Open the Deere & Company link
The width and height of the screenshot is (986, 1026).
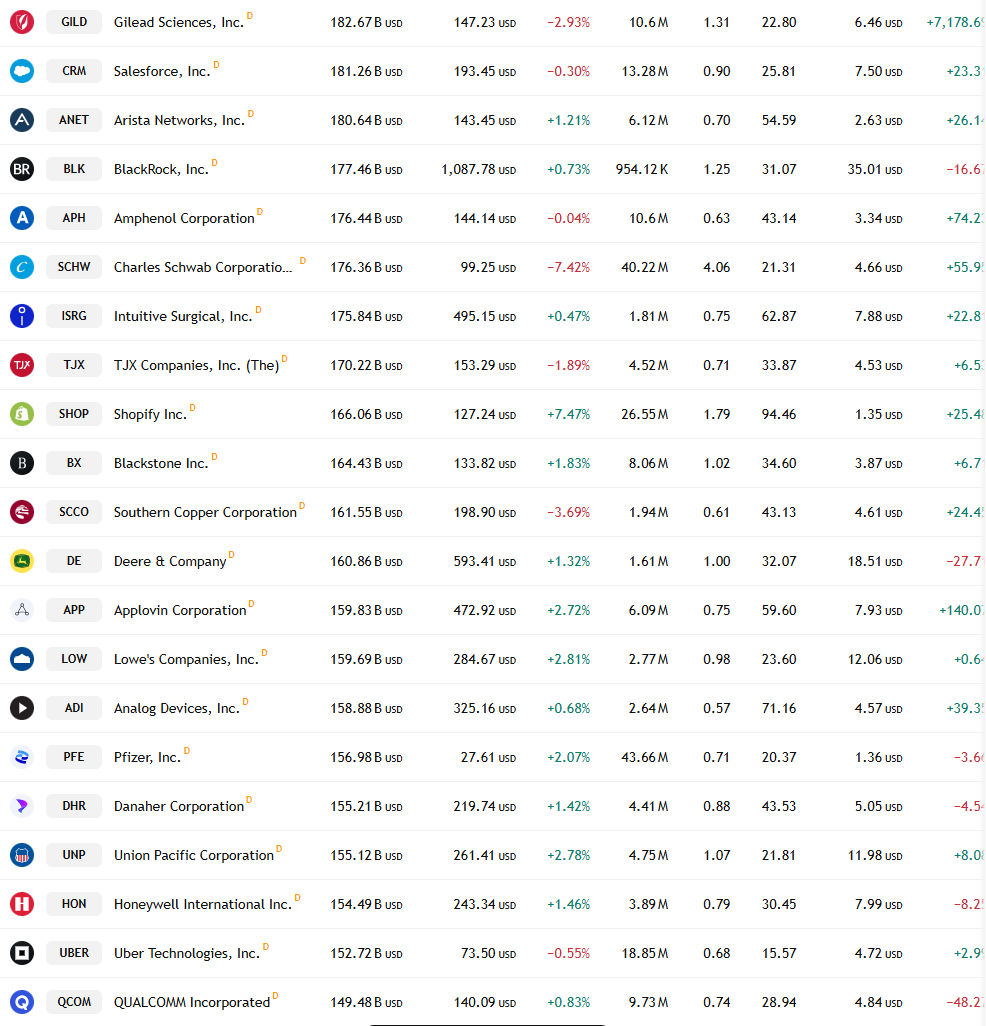tap(170, 561)
